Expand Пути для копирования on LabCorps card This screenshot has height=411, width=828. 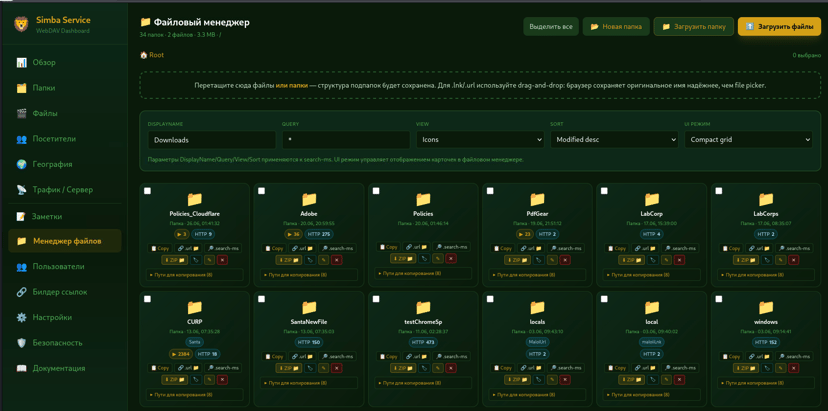coord(766,275)
